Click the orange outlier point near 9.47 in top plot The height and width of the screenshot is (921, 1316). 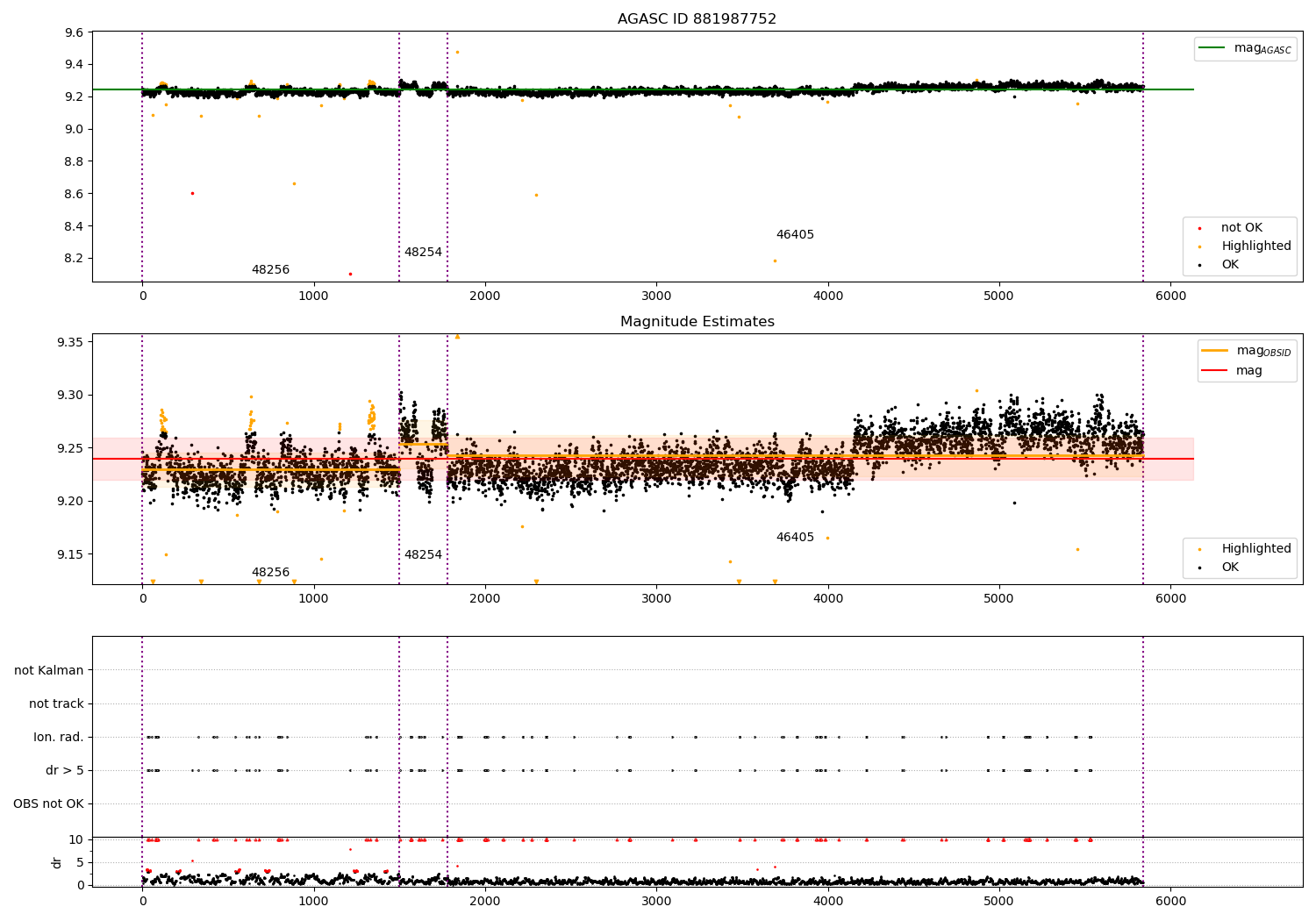[x=457, y=52]
